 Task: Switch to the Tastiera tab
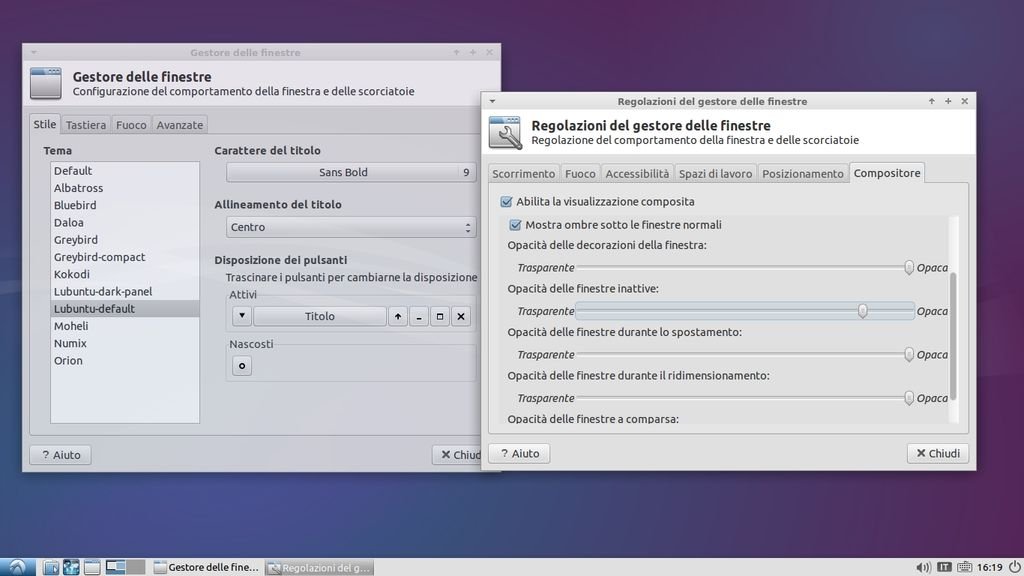coord(86,125)
